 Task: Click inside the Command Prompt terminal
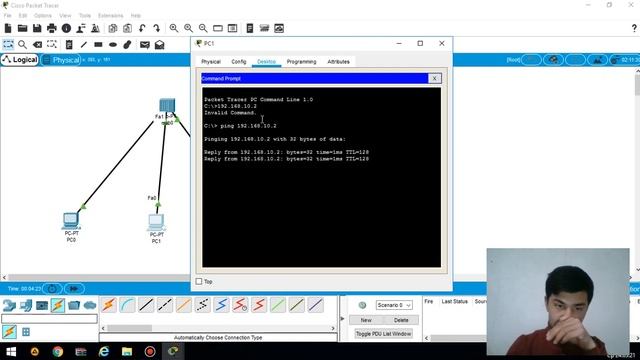[321, 177]
